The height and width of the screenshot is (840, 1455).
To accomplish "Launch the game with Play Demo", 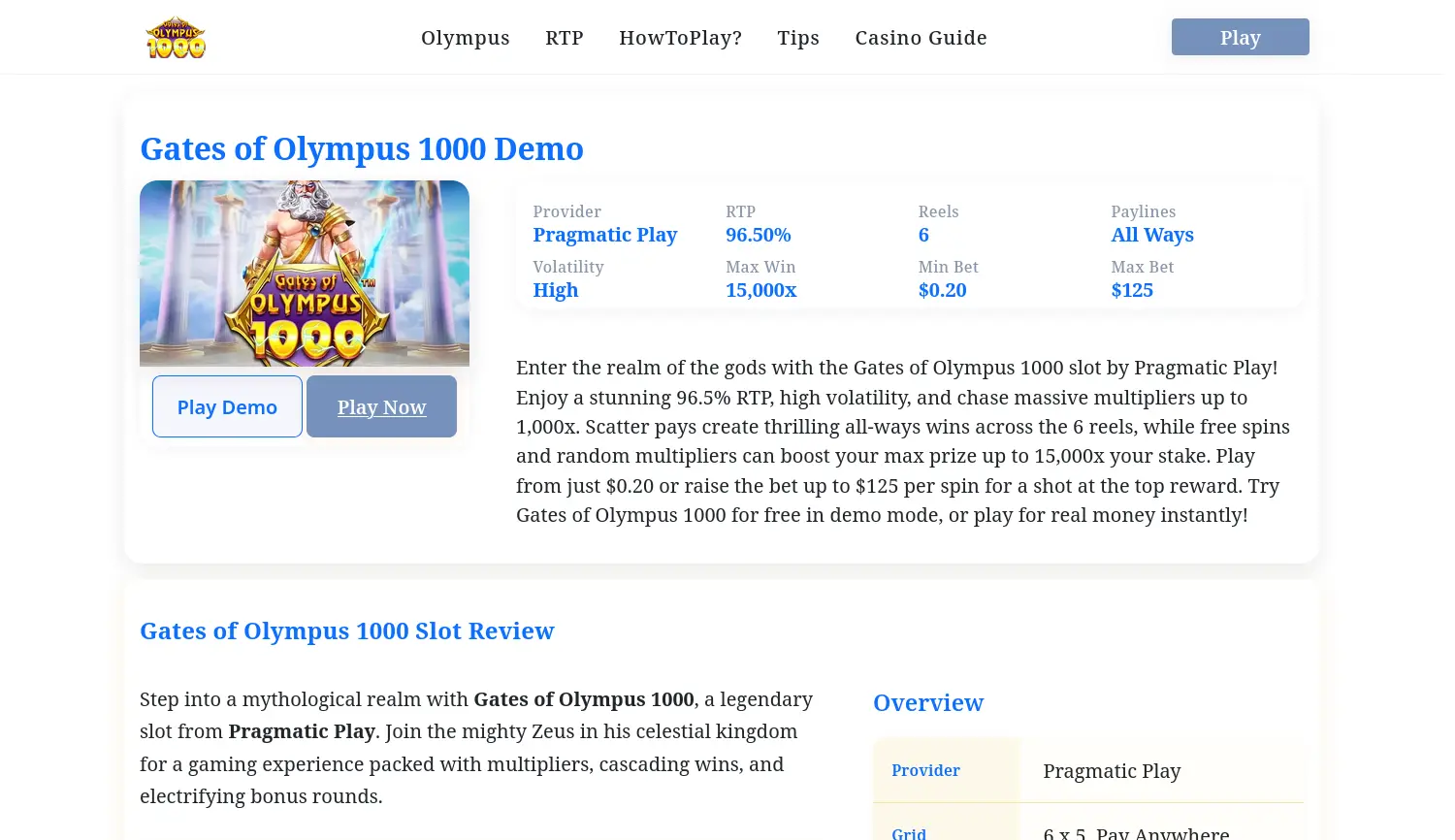I will click(x=227, y=407).
